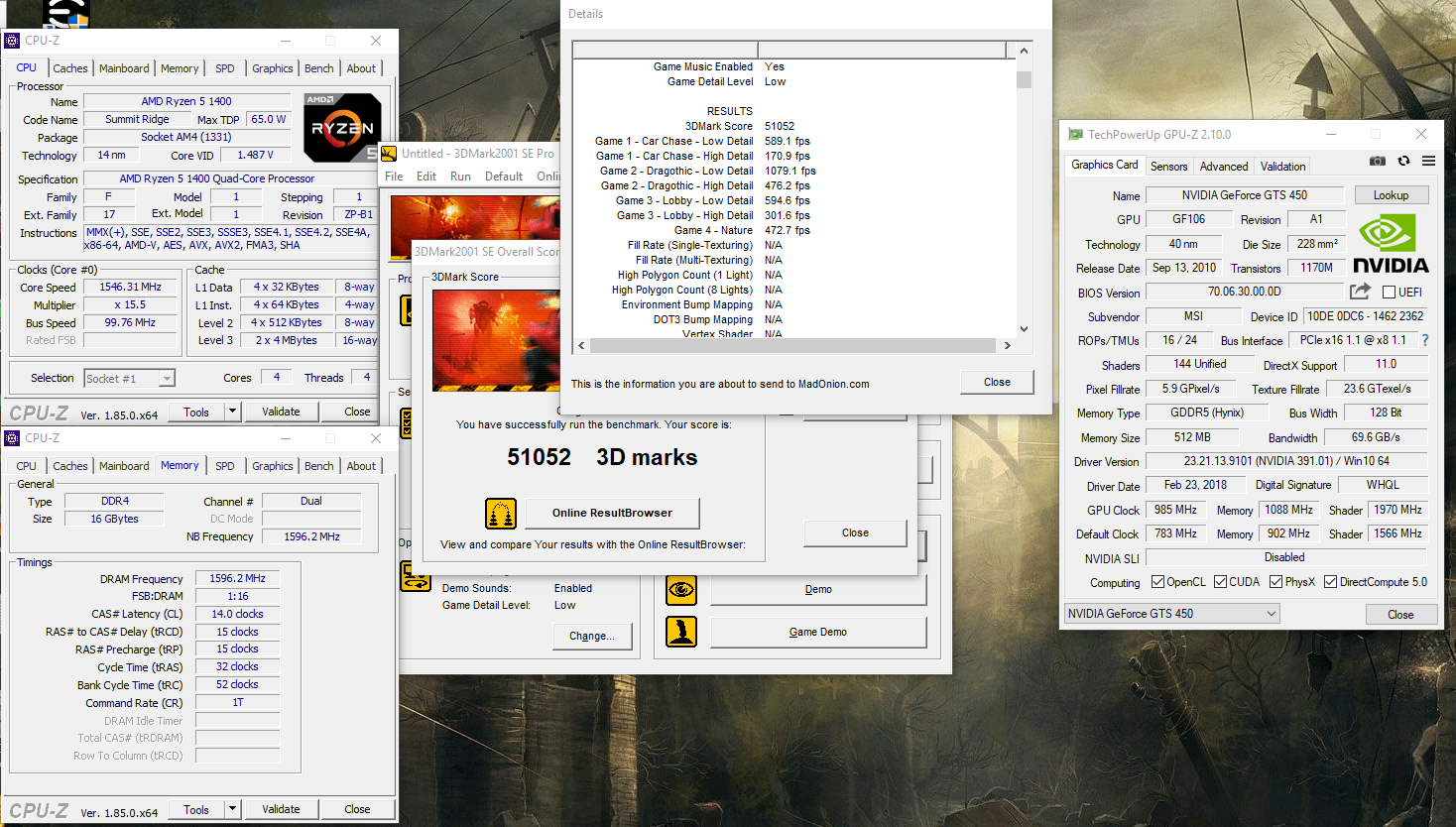Click Details vertical scrollbar up arrow
Viewport: 1456px width, 827px height.
[1024, 51]
